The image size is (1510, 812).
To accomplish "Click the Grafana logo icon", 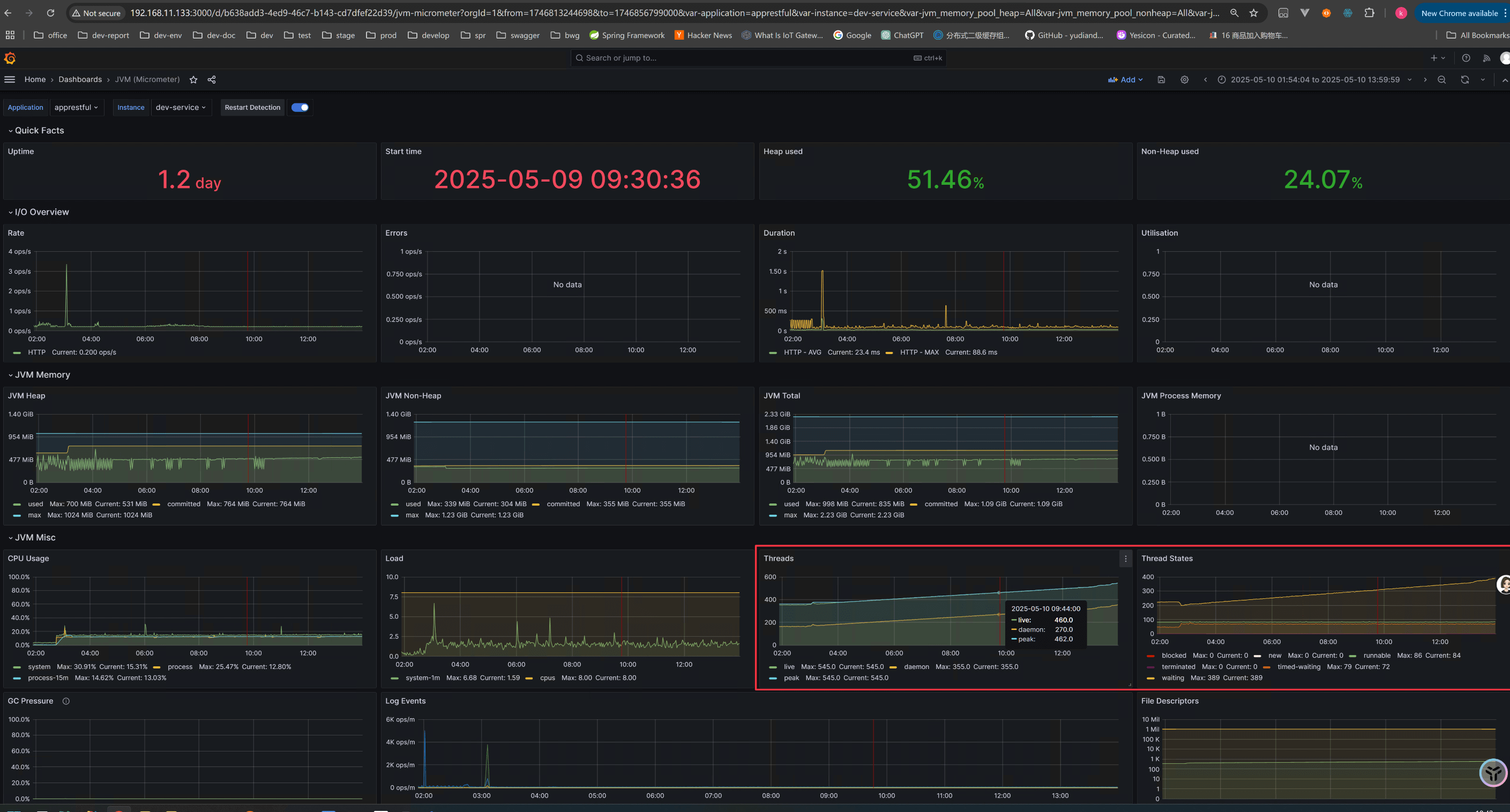I will tap(10, 58).
